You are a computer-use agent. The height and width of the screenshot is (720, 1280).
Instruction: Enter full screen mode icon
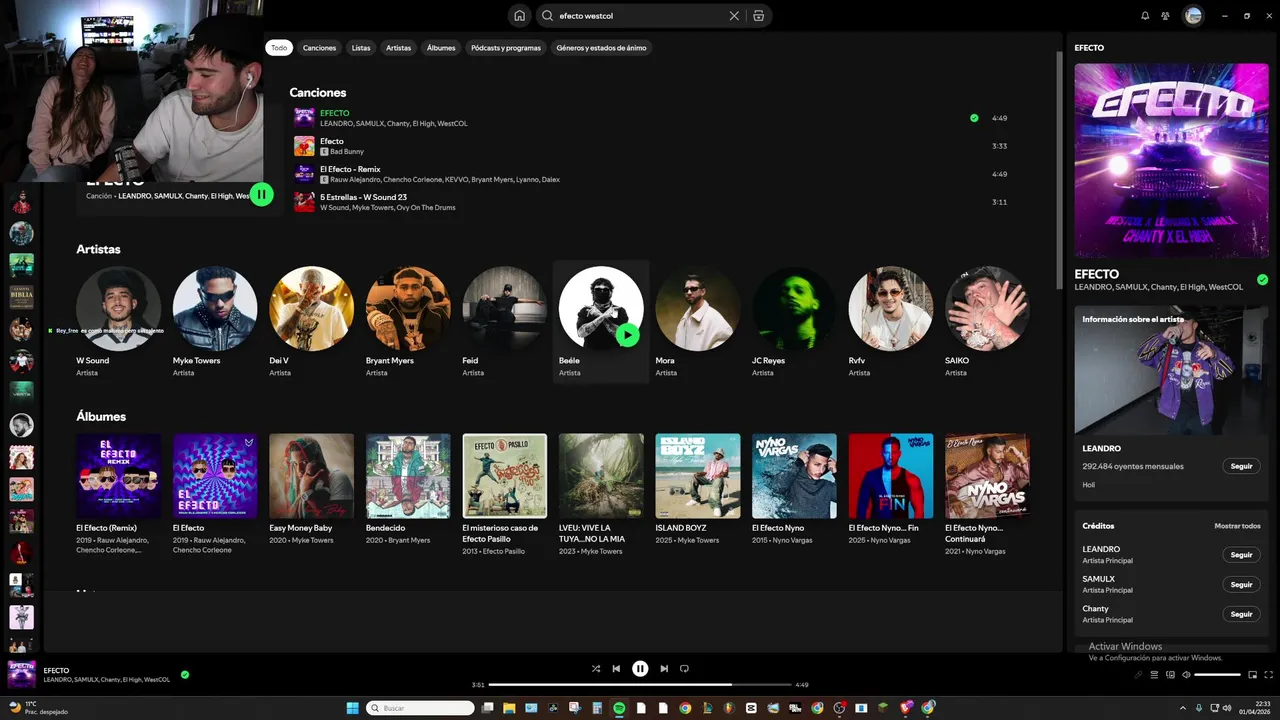tap(1268, 675)
